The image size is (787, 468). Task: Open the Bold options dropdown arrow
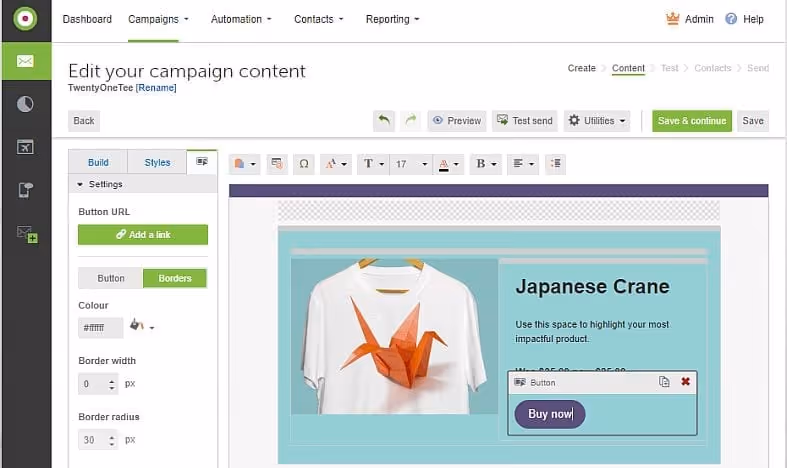(x=493, y=164)
